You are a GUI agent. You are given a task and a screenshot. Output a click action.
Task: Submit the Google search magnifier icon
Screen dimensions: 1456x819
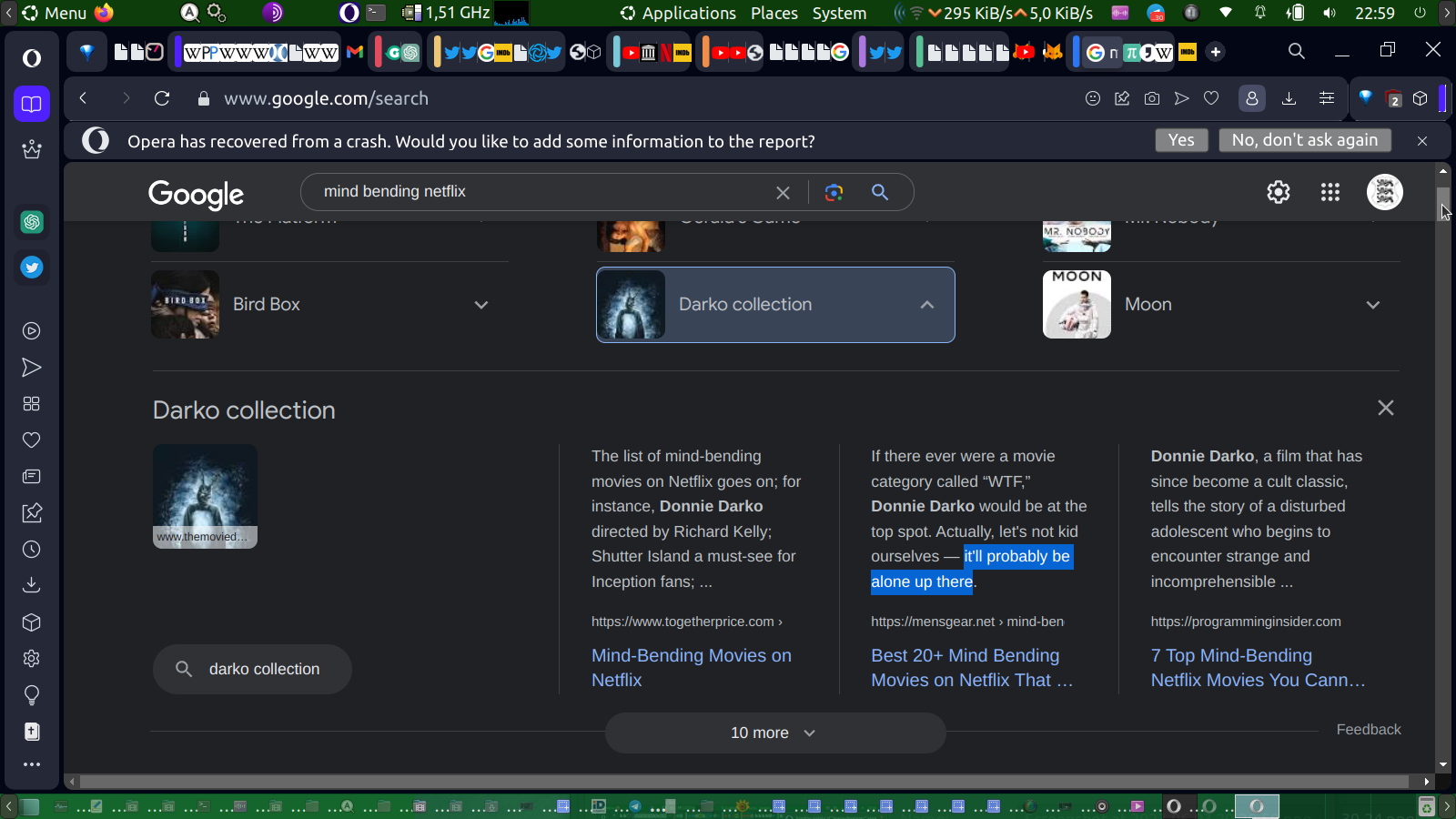(x=880, y=192)
